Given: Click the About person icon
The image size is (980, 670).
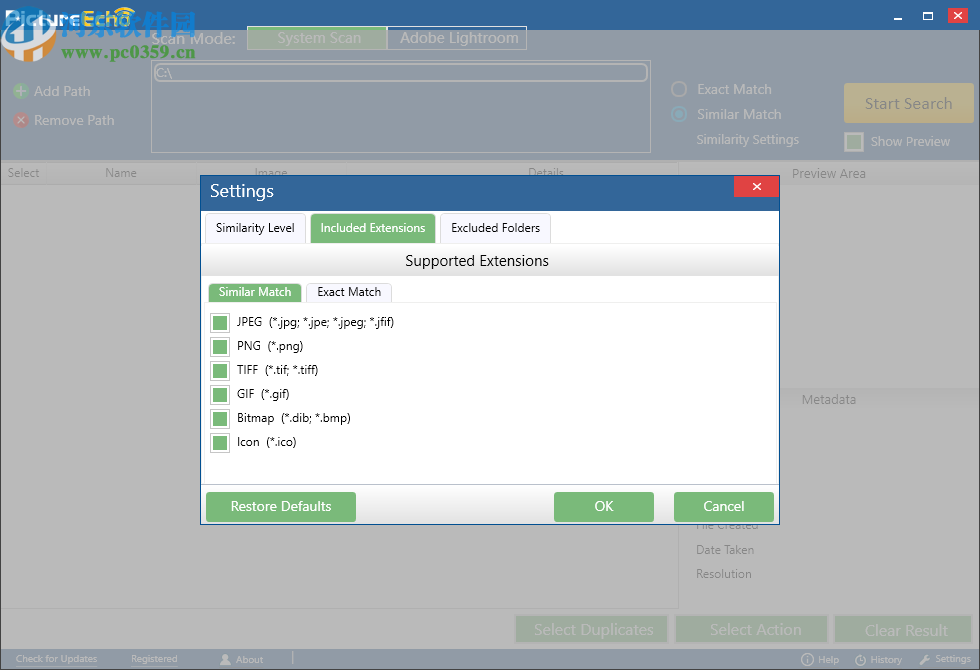Looking at the screenshot, I should click(226, 659).
